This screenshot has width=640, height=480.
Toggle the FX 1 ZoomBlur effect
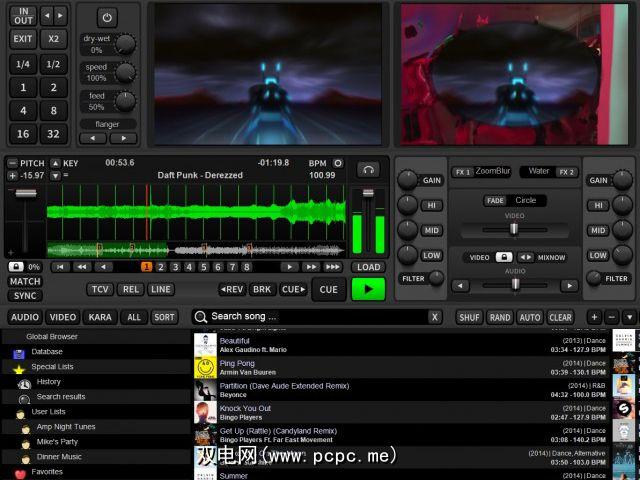click(463, 172)
